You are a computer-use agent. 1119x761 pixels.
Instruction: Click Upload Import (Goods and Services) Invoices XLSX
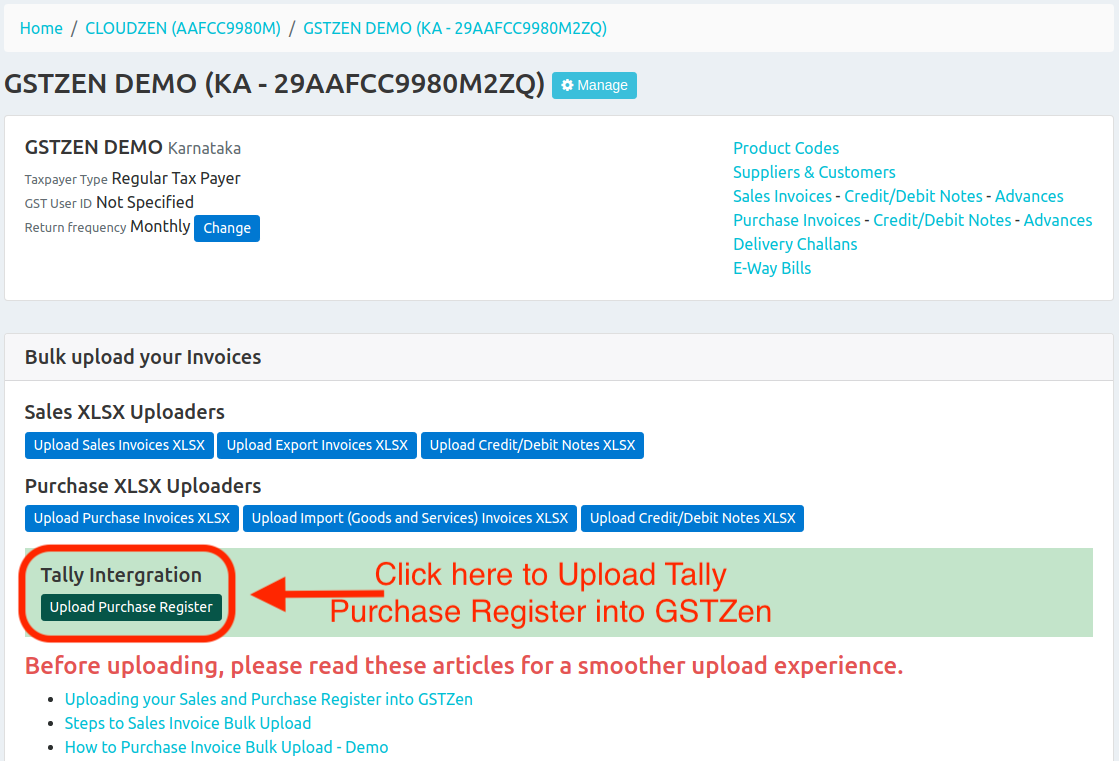click(410, 518)
